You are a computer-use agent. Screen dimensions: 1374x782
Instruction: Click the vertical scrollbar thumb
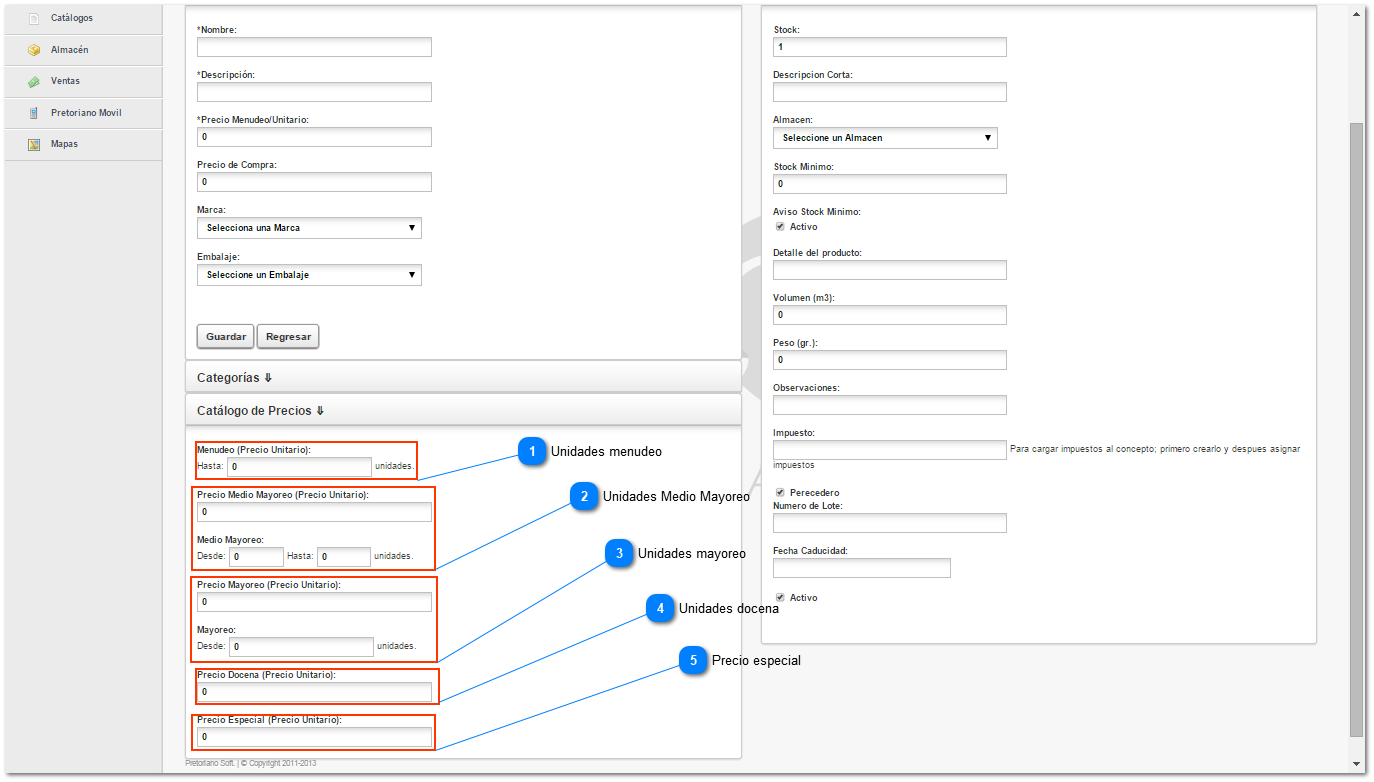tap(1356, 430)
